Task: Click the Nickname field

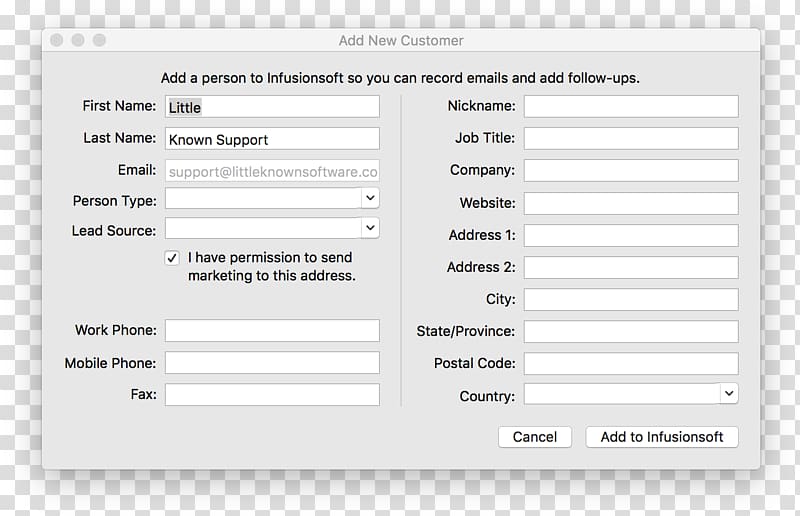Action: [631, 107]
